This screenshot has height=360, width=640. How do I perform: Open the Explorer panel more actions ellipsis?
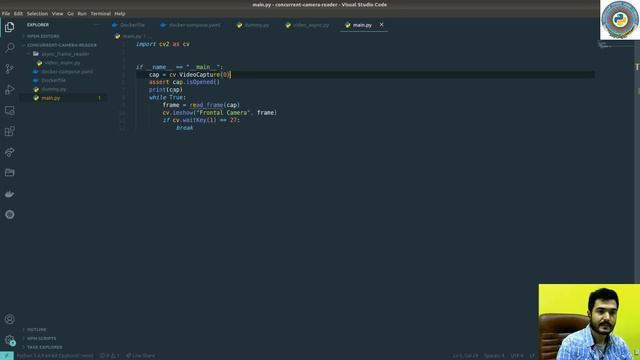tap(97, 25)
